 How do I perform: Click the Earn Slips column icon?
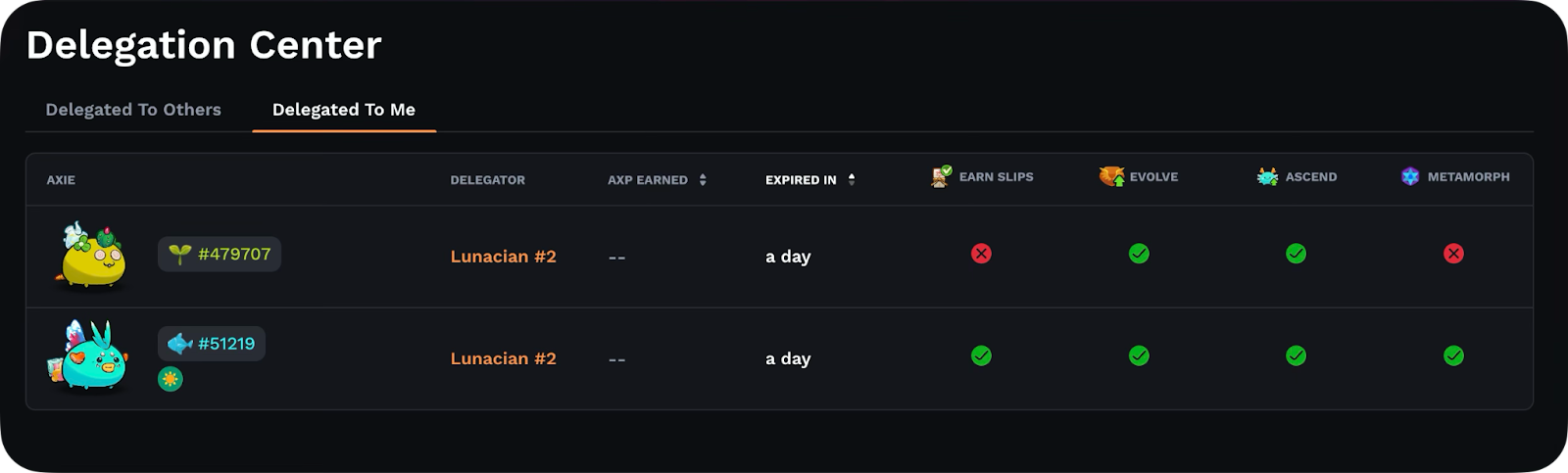[x=941, y=176]
